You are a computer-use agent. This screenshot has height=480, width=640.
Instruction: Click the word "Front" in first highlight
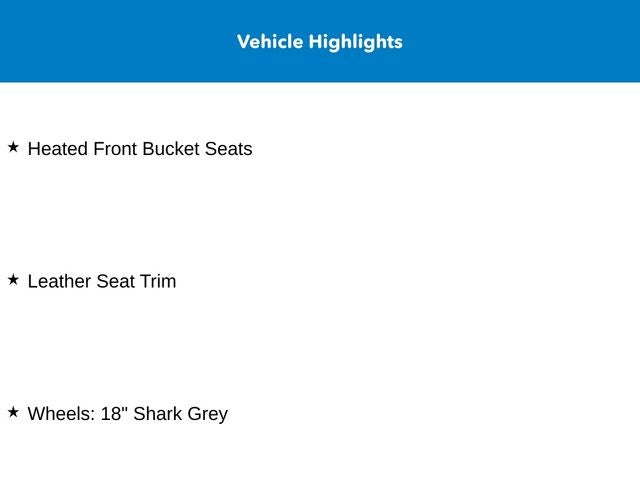point(115,149)
